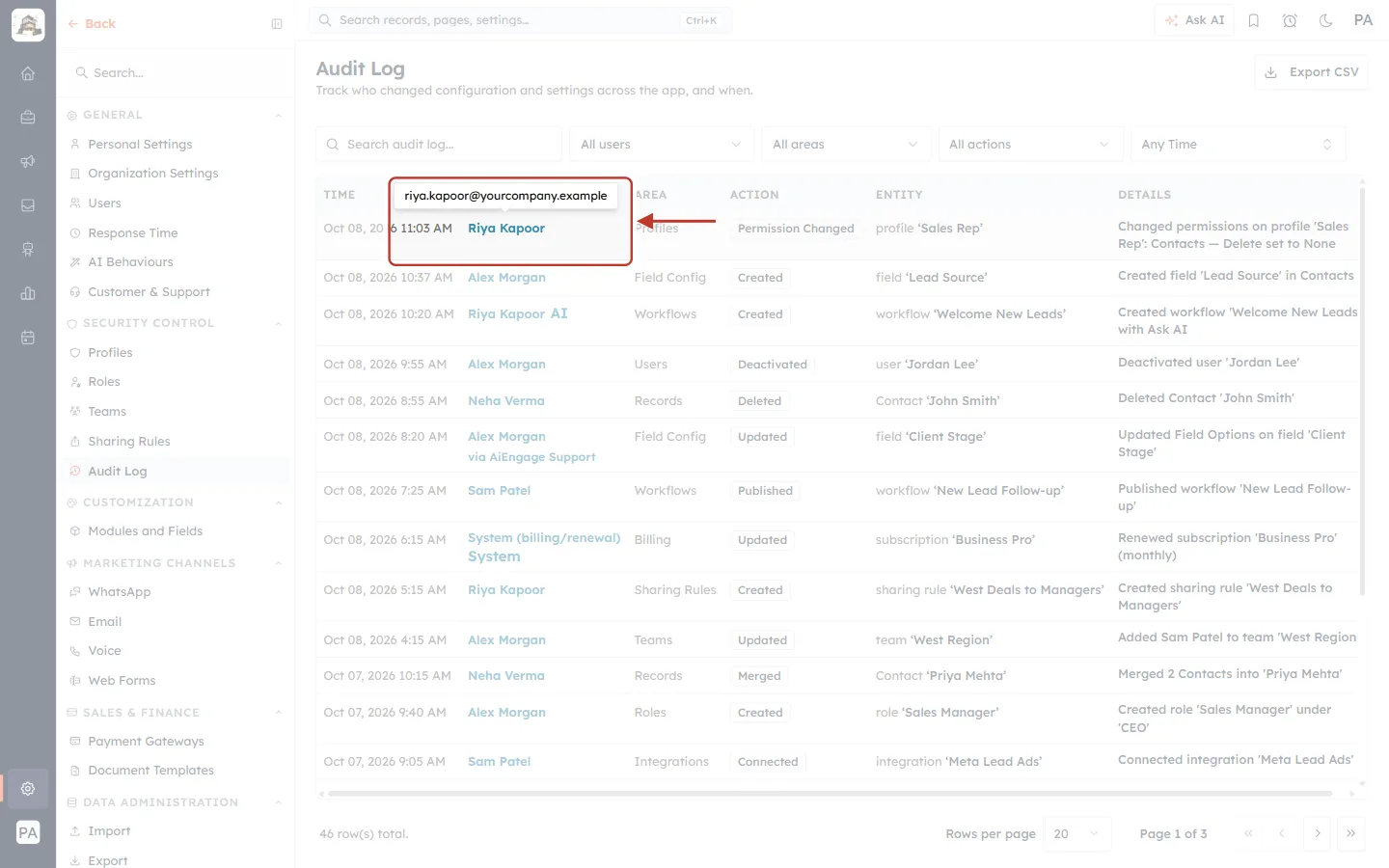Open Payment Gateways in sidebar
Viewport: 1389px width, 868px height.
146,742
